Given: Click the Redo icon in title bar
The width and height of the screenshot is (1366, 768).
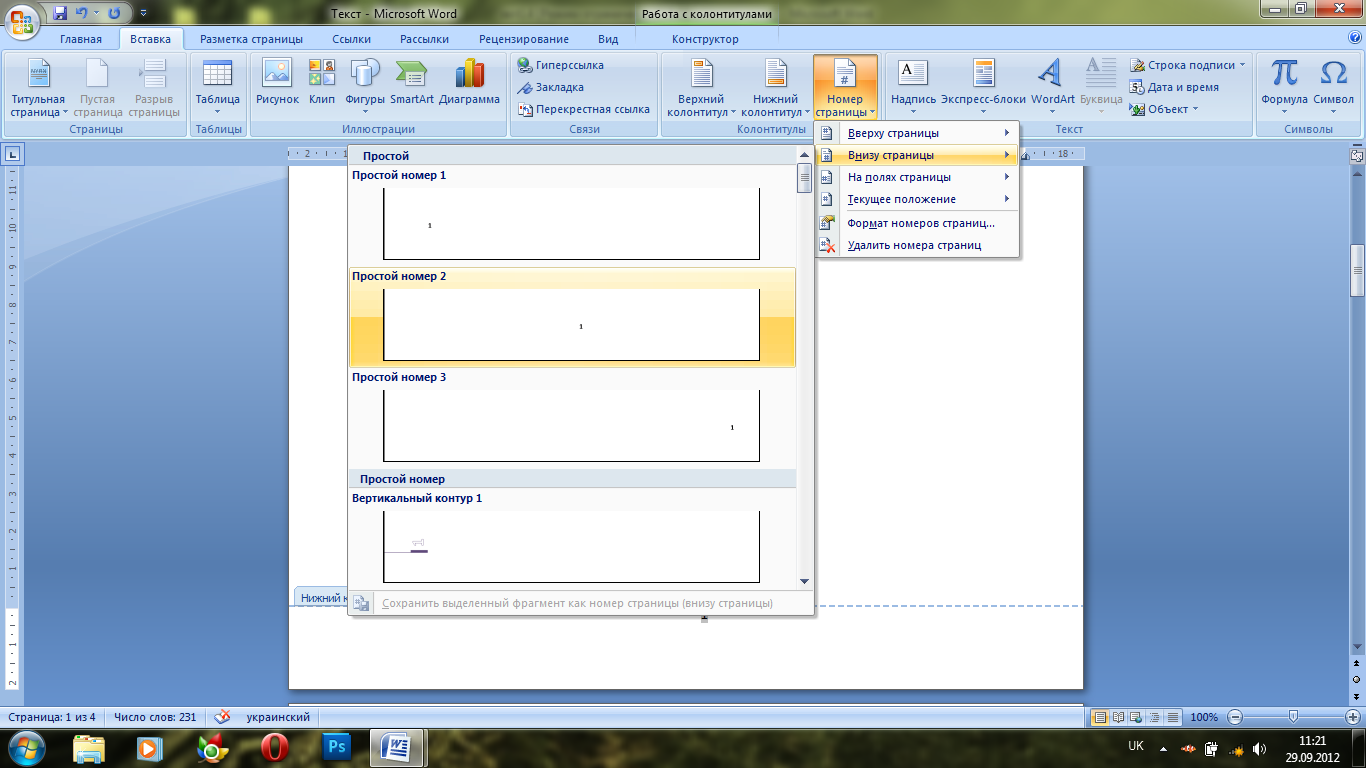Looking at the screenshot, I should [113, 14].
